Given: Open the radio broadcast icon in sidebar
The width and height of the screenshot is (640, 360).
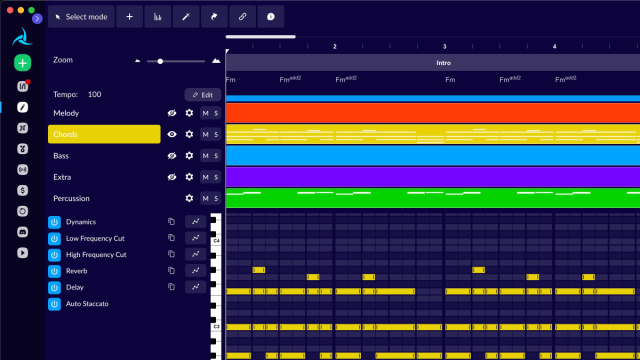Looking at the screenshot, I should tap(22, 169).
